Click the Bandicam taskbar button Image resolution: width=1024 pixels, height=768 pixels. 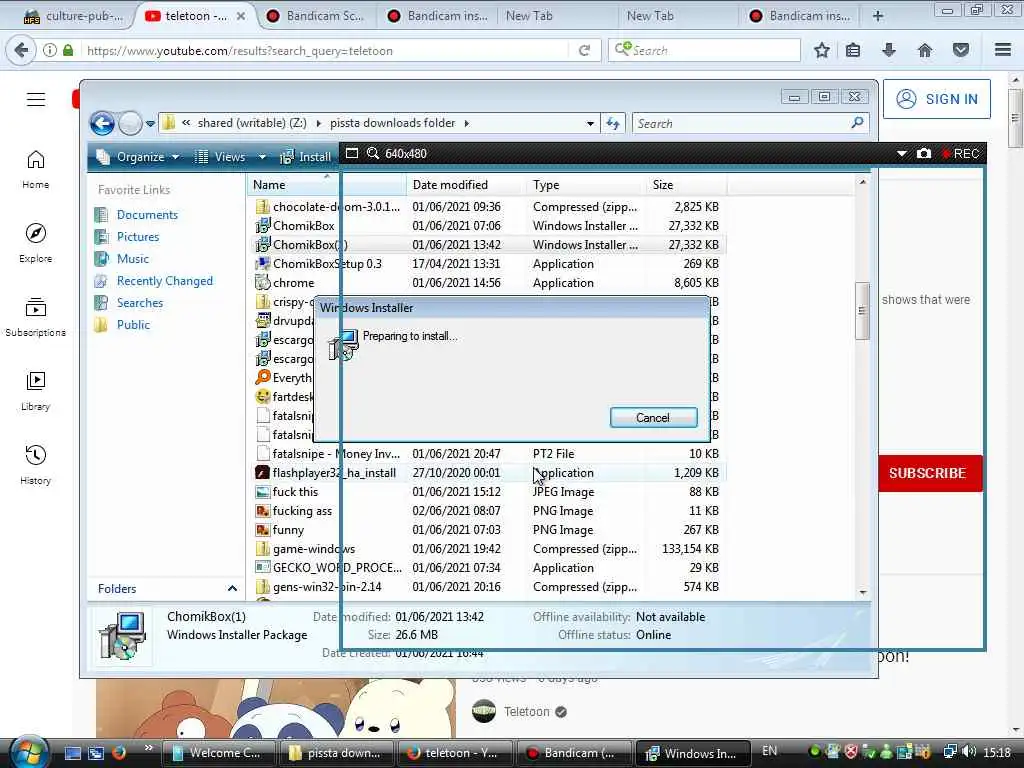point(573,753)
